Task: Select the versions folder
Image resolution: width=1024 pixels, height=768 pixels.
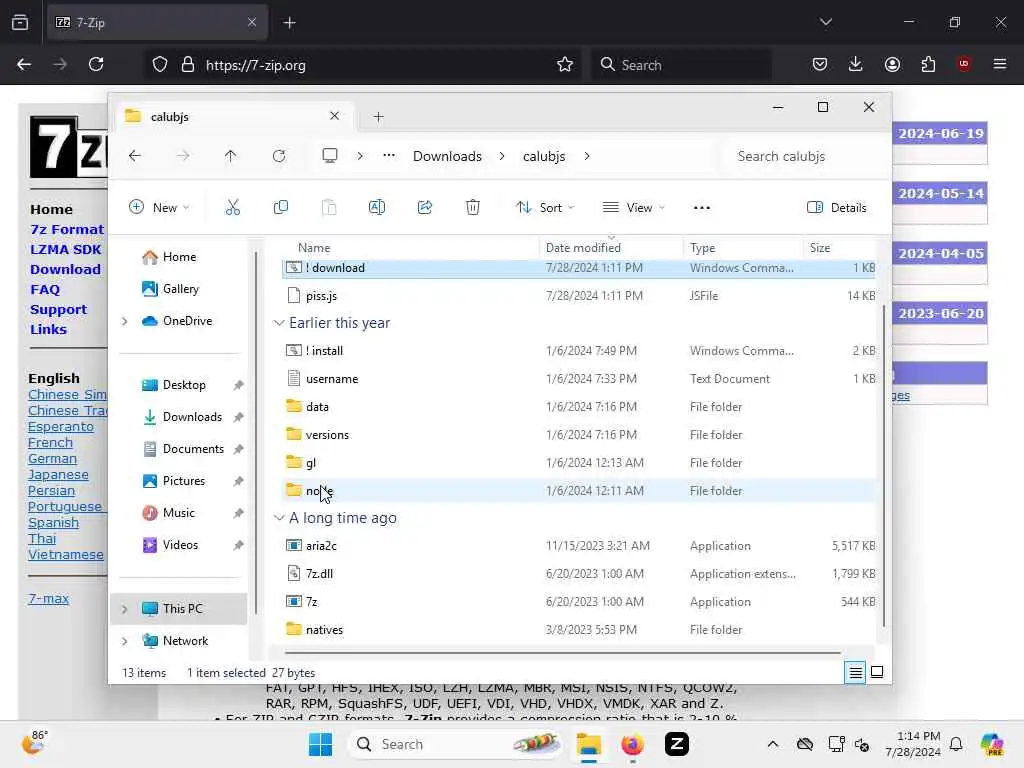Action: (579, 435)
